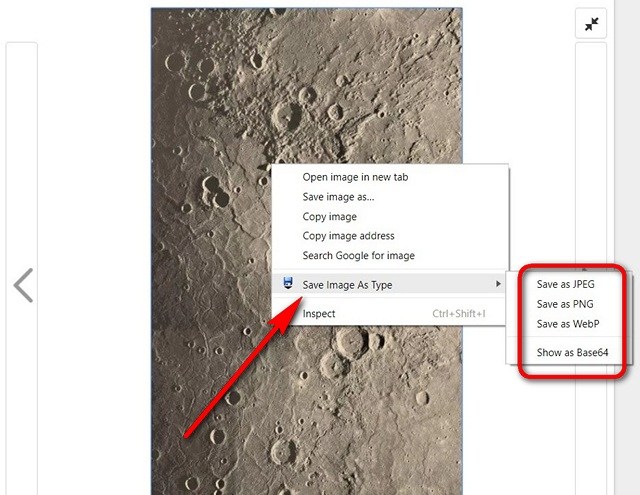This screenshot has height=495, width=640.
Task: Select Save image as... entry
Action: 338,197
